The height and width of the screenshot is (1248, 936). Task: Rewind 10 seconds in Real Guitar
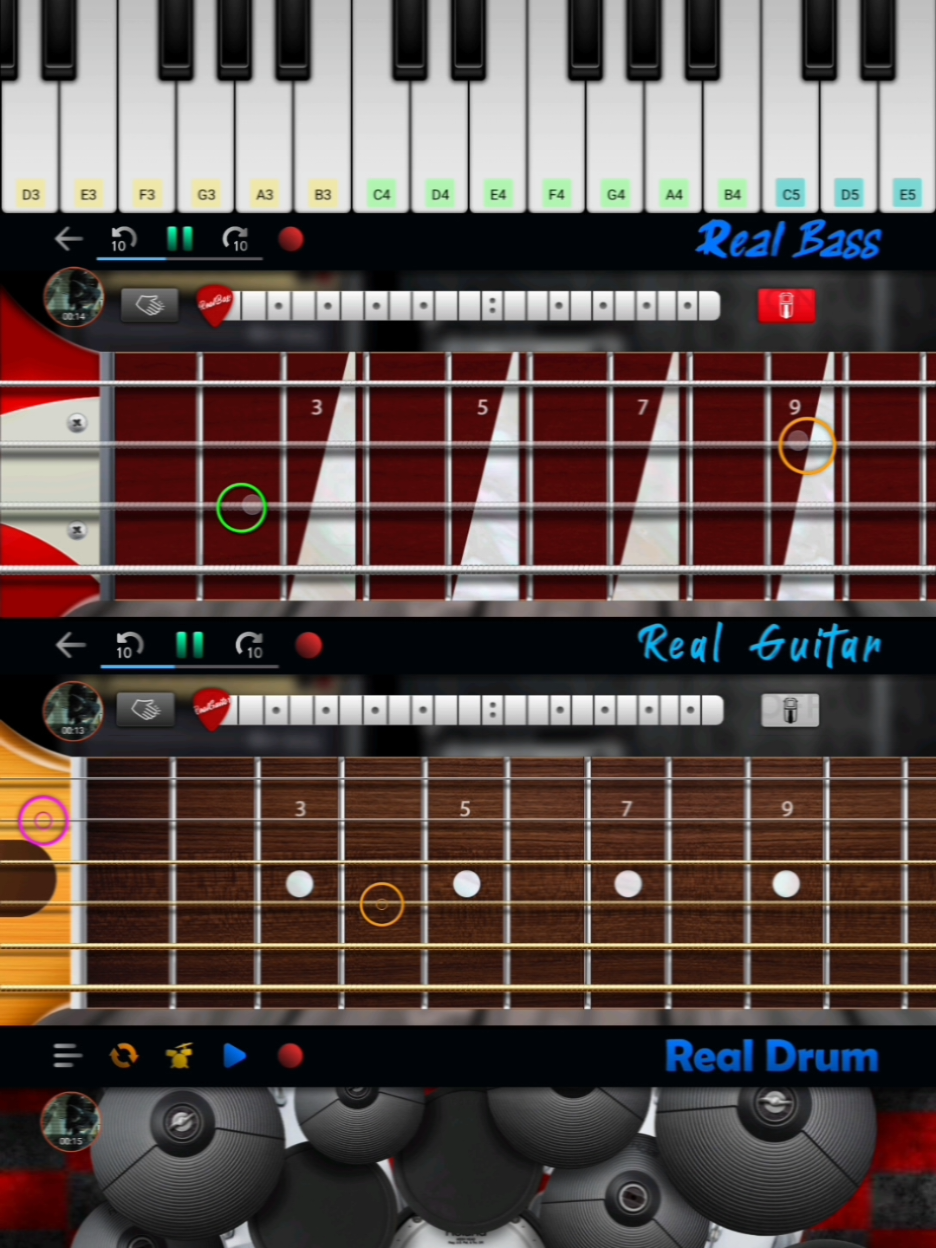129,645
